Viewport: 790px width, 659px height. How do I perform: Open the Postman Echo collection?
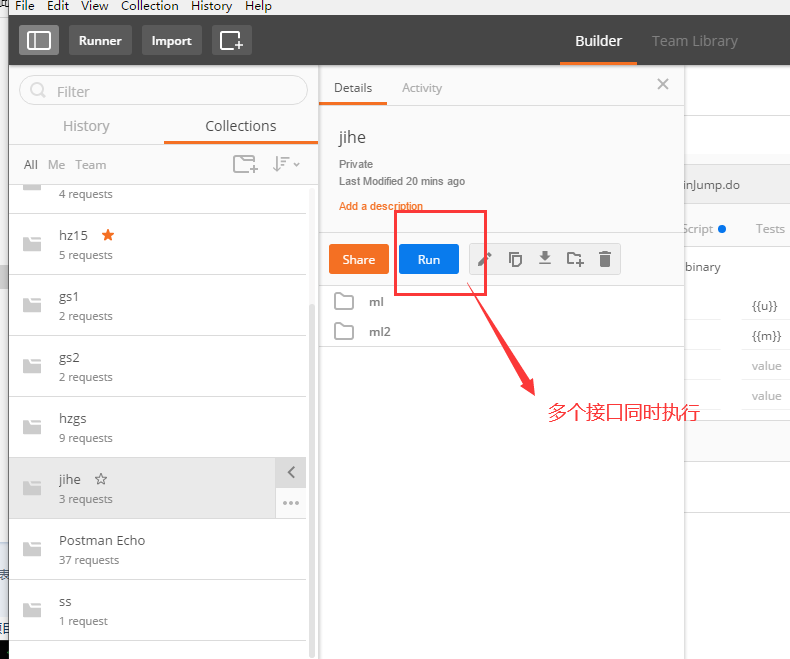158,549
